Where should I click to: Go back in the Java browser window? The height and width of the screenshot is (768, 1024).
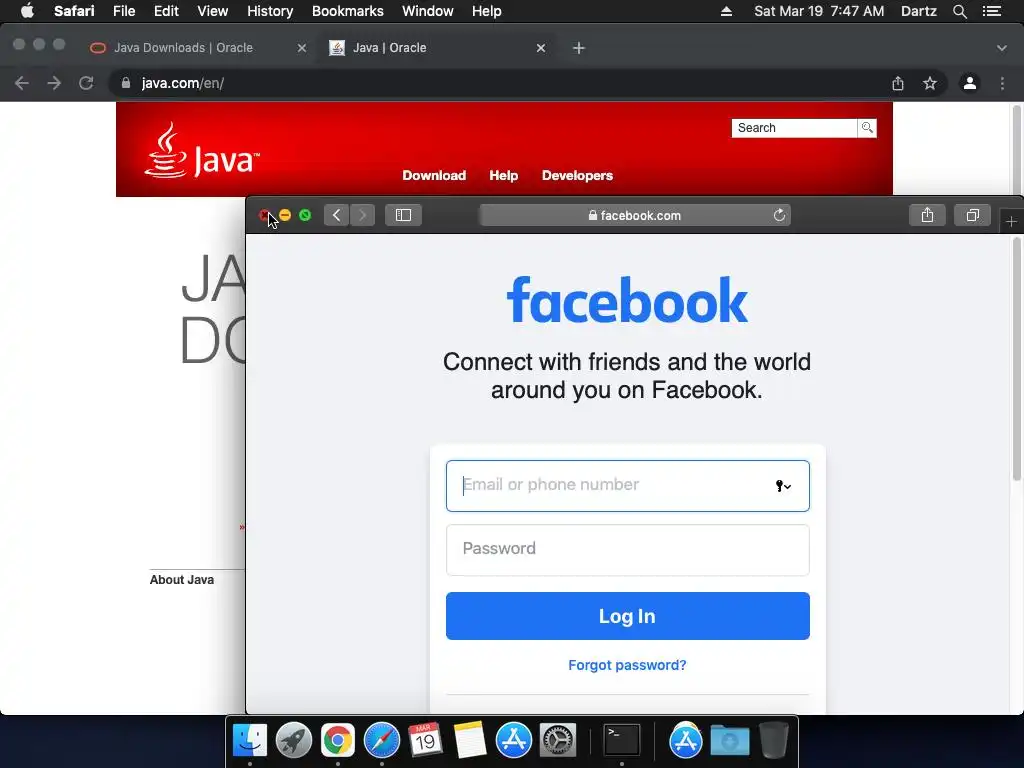pos(22,83)
